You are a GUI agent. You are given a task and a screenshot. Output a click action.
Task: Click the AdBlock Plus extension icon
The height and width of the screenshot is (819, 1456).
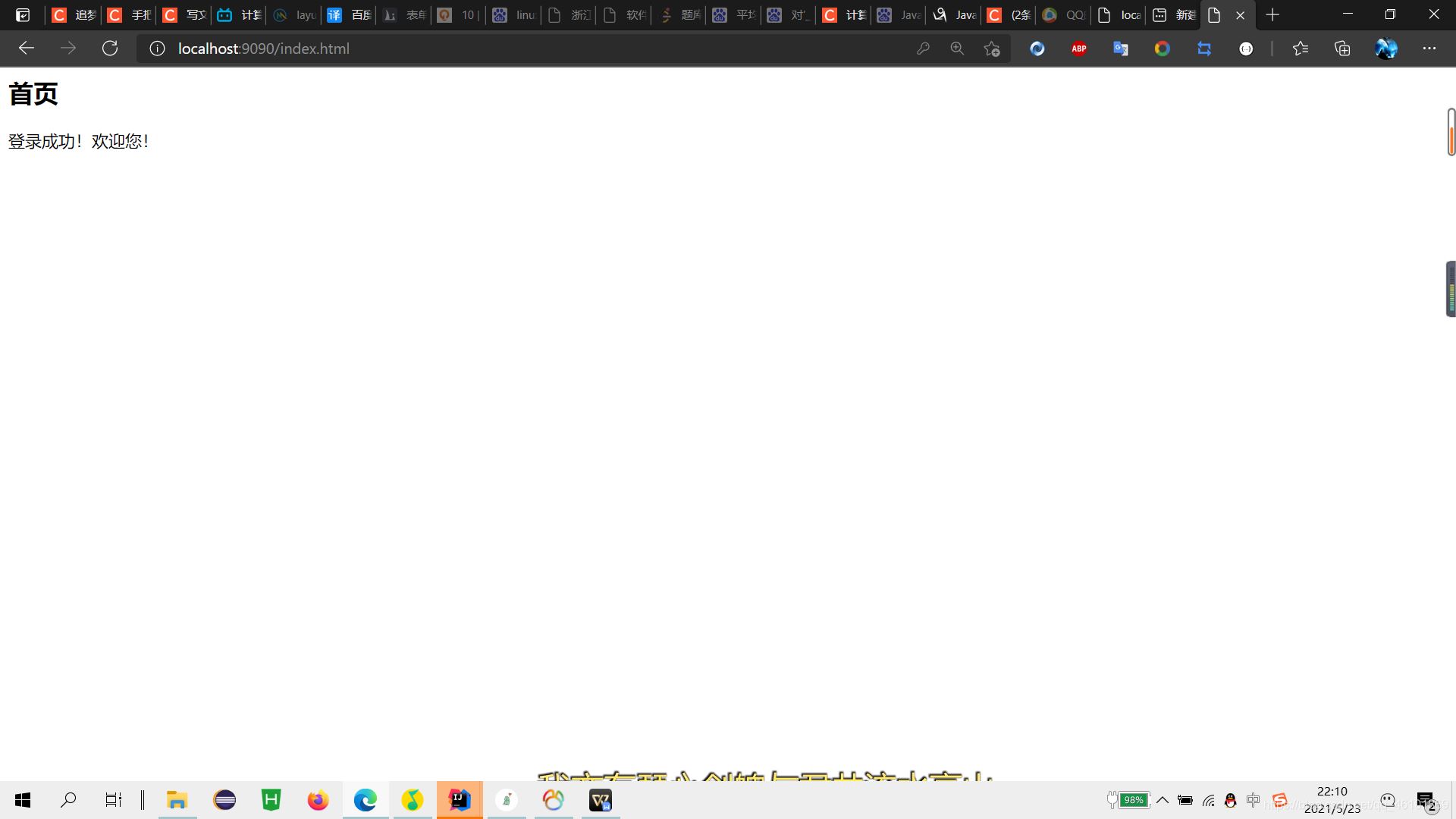(x=1079, y=49)
